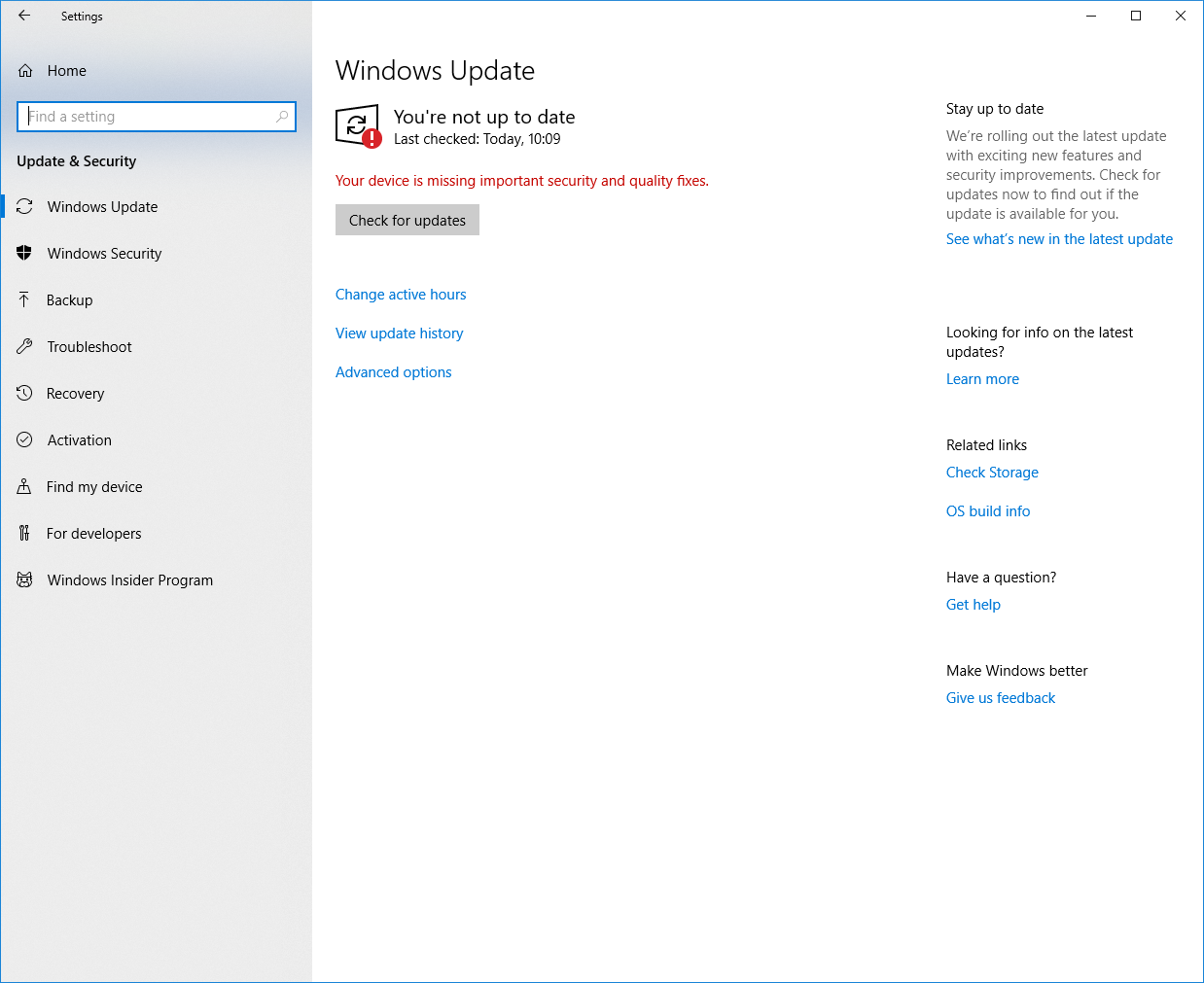Viewport: 1204px width, 983px height.
Task: Click the Home house icon
Action: (x=25, y=71)
